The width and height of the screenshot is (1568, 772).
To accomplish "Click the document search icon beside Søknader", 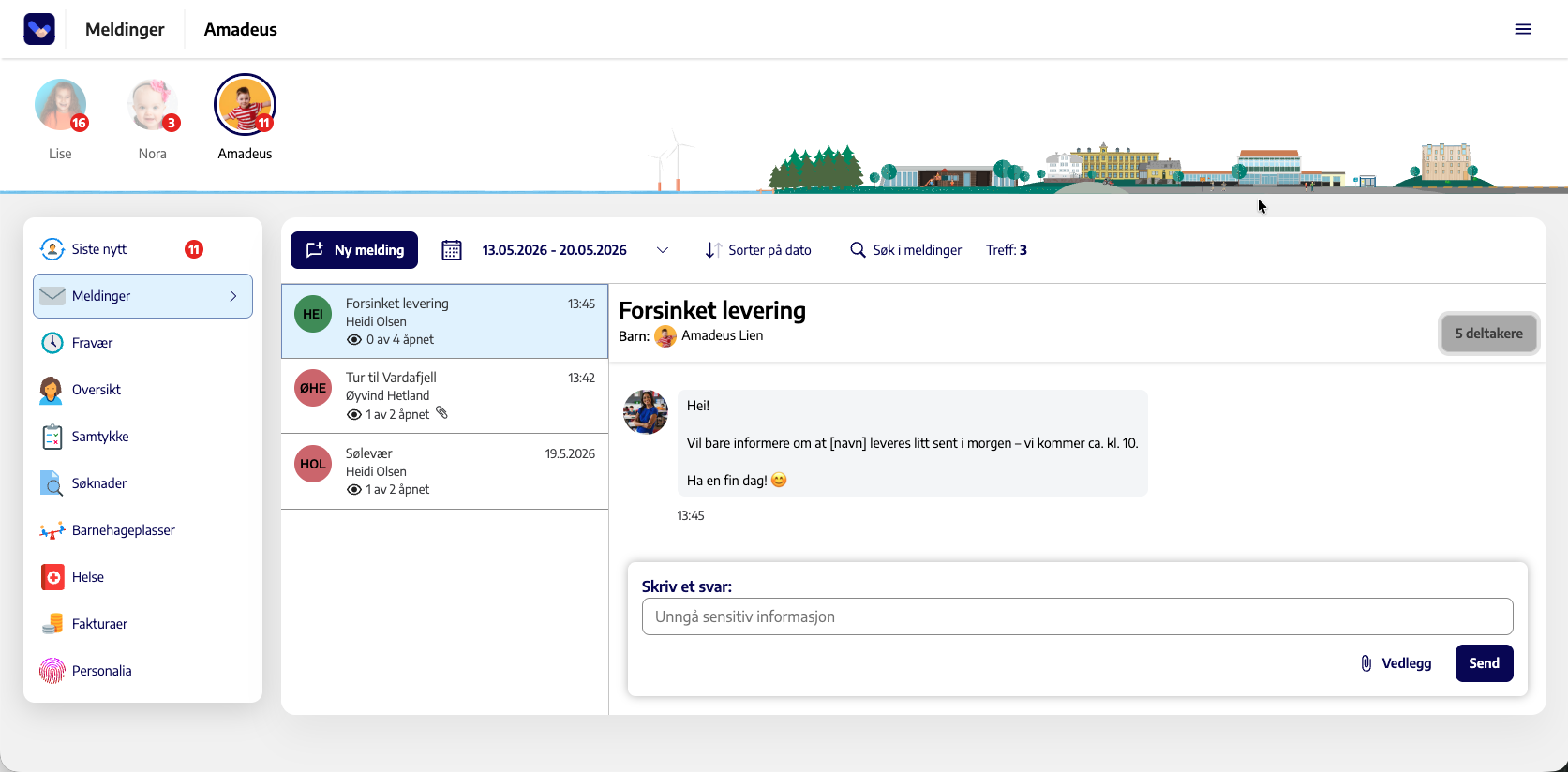I will [x=52, y=483].
